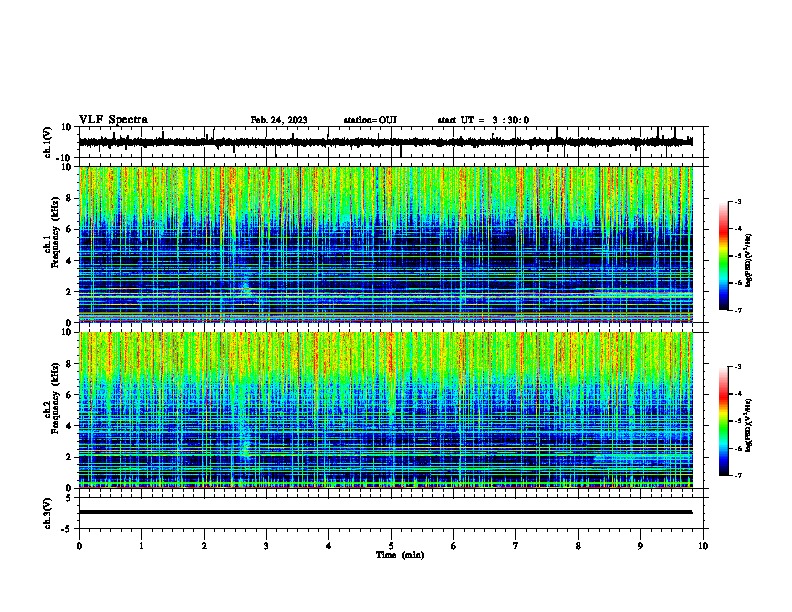The height and width of the screenshot is (612, 792).
Task: Click the 'VLF Spectra' title text
Action: (x=113, y=120)
